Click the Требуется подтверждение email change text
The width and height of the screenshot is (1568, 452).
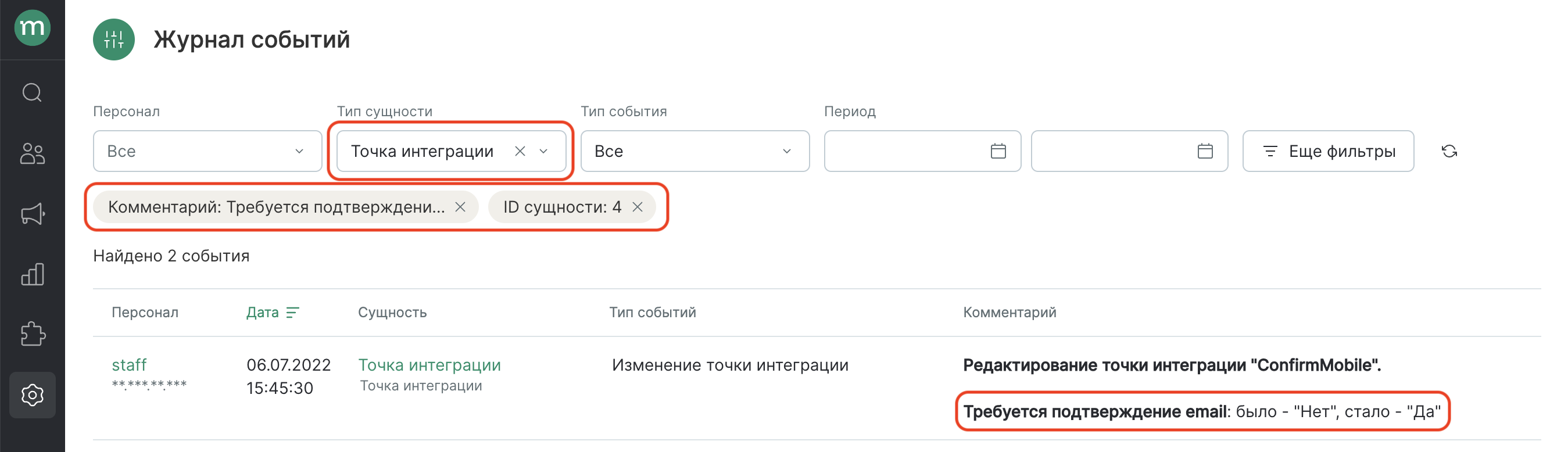[1201, 411]
